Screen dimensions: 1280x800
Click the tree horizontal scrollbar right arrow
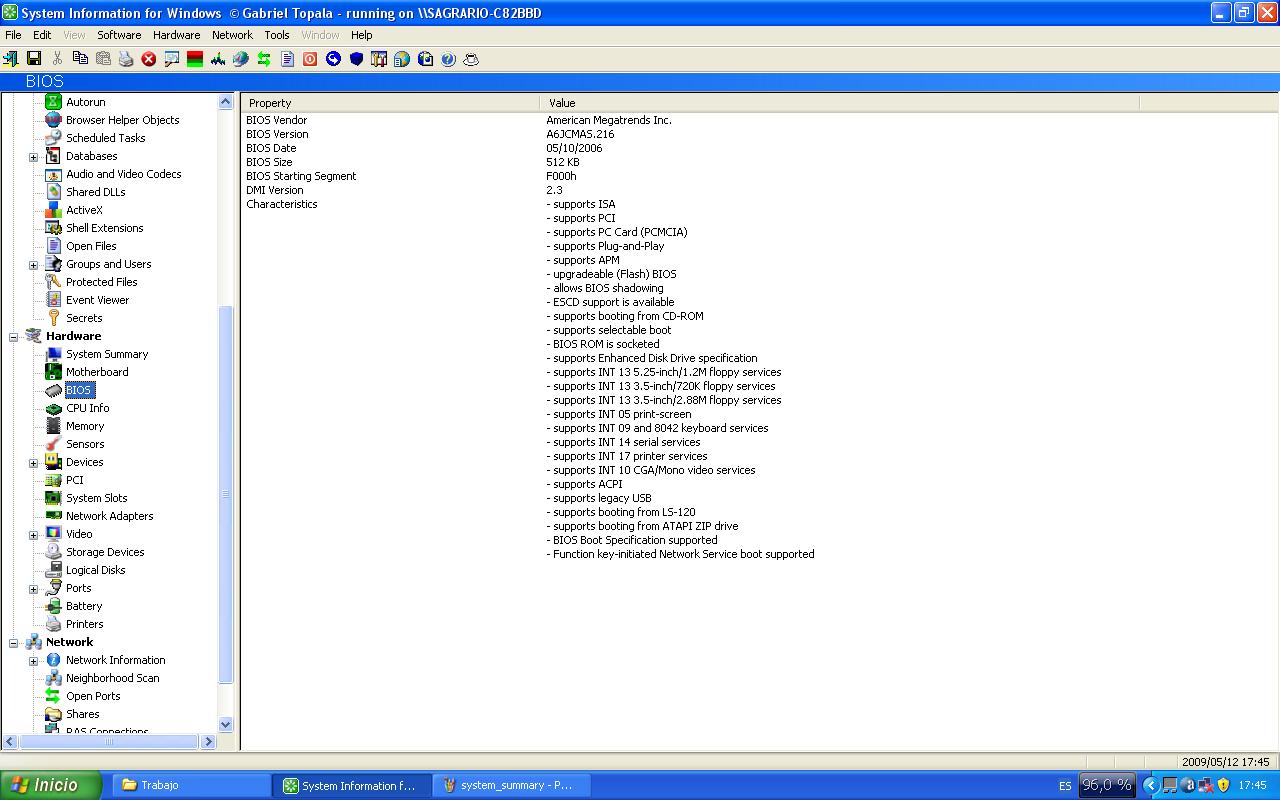209,742
